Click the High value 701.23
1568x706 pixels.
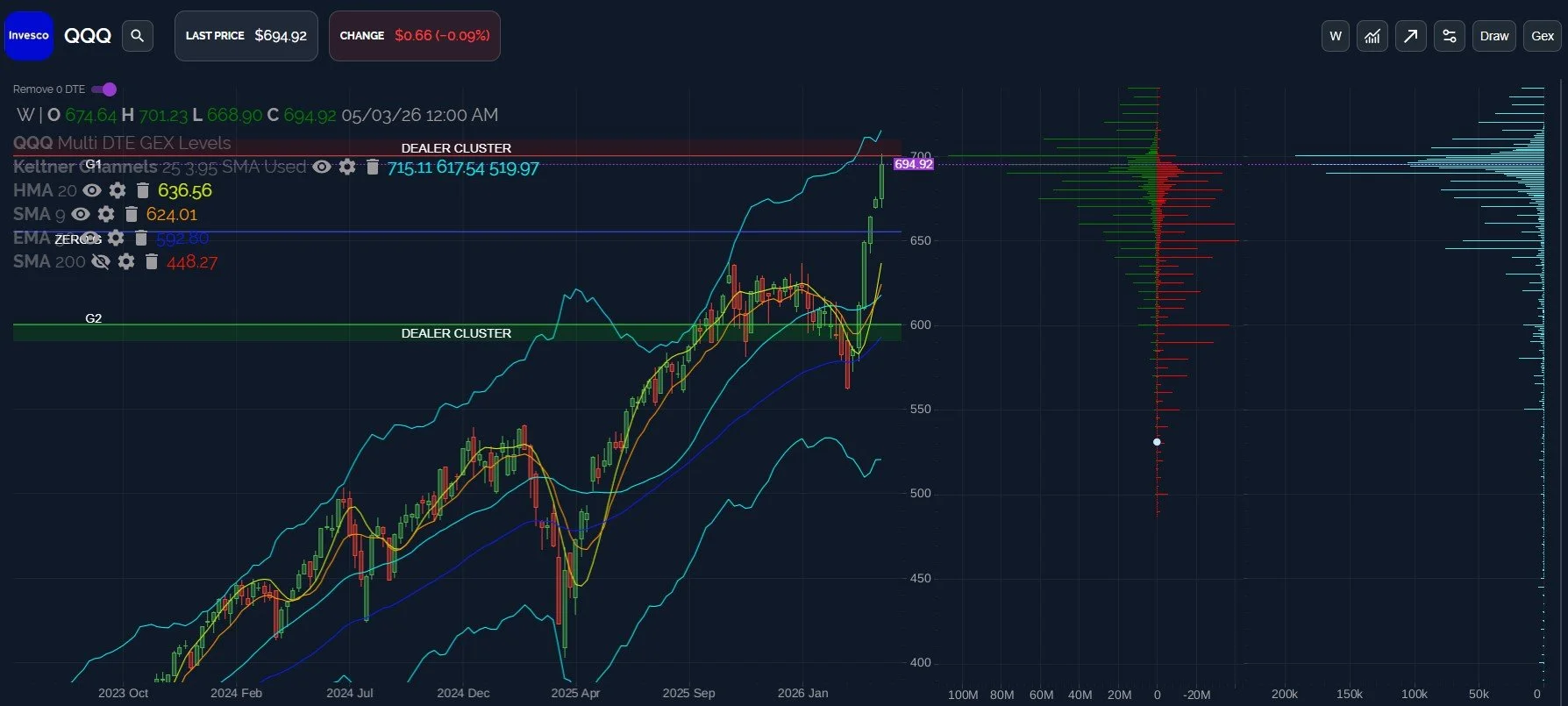[x=163, y=115]
